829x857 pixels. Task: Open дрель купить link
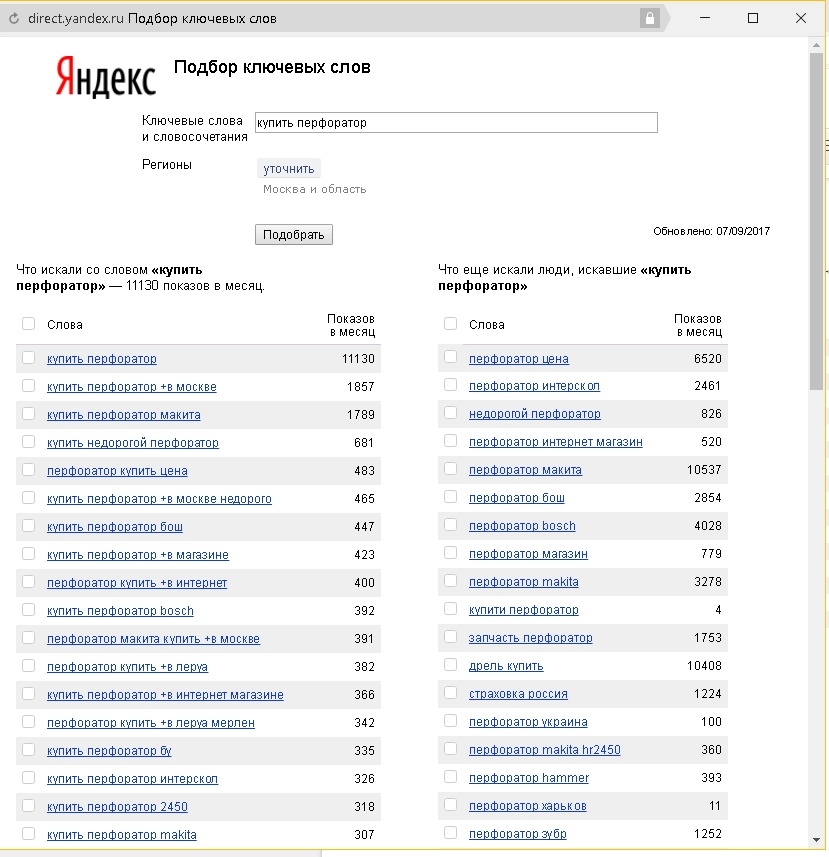point(506,666)
